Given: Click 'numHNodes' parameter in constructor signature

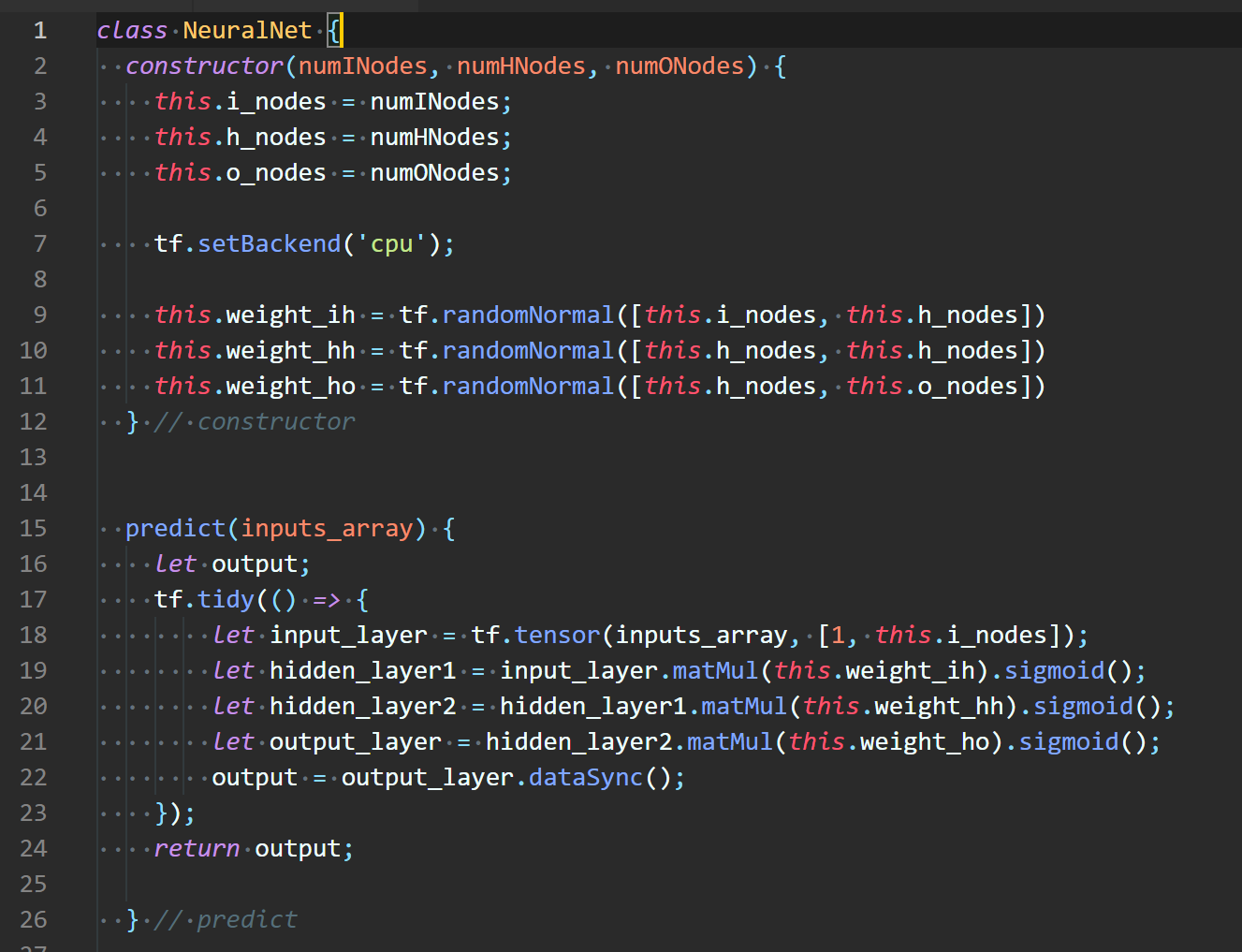Looking at the screenshot, I should click(521, 66).
